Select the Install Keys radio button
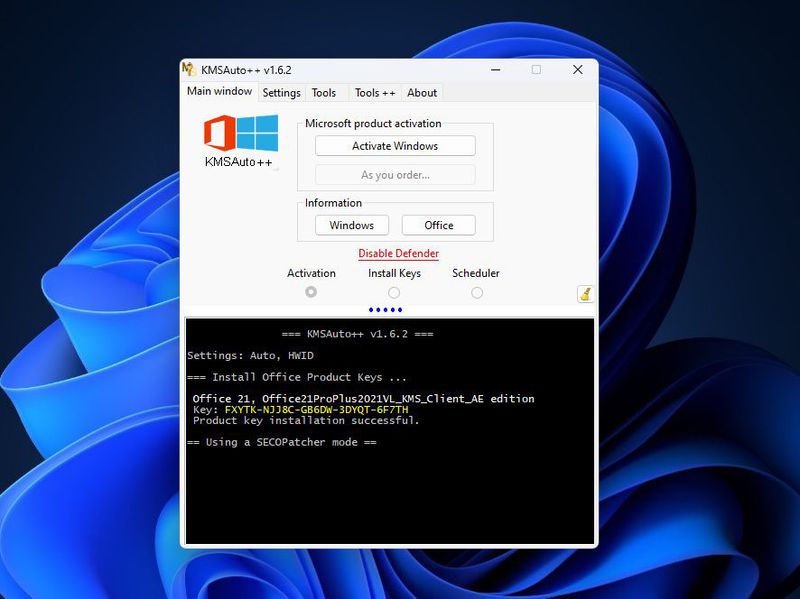This screenshot has width=800, height=599. click(x=394, y=290)
